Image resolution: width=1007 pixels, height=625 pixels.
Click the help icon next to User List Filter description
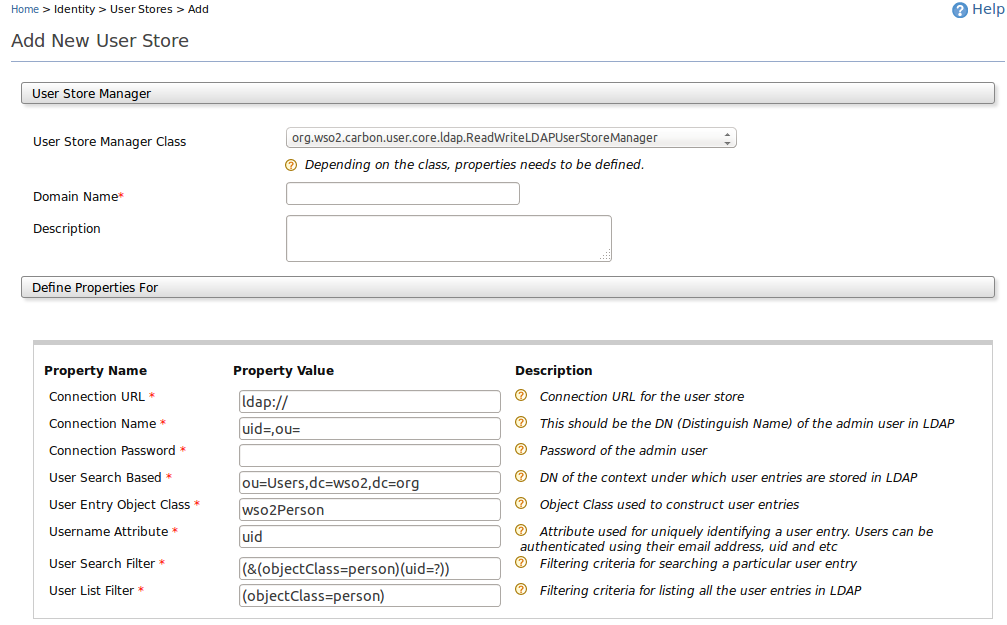point(521,590)
